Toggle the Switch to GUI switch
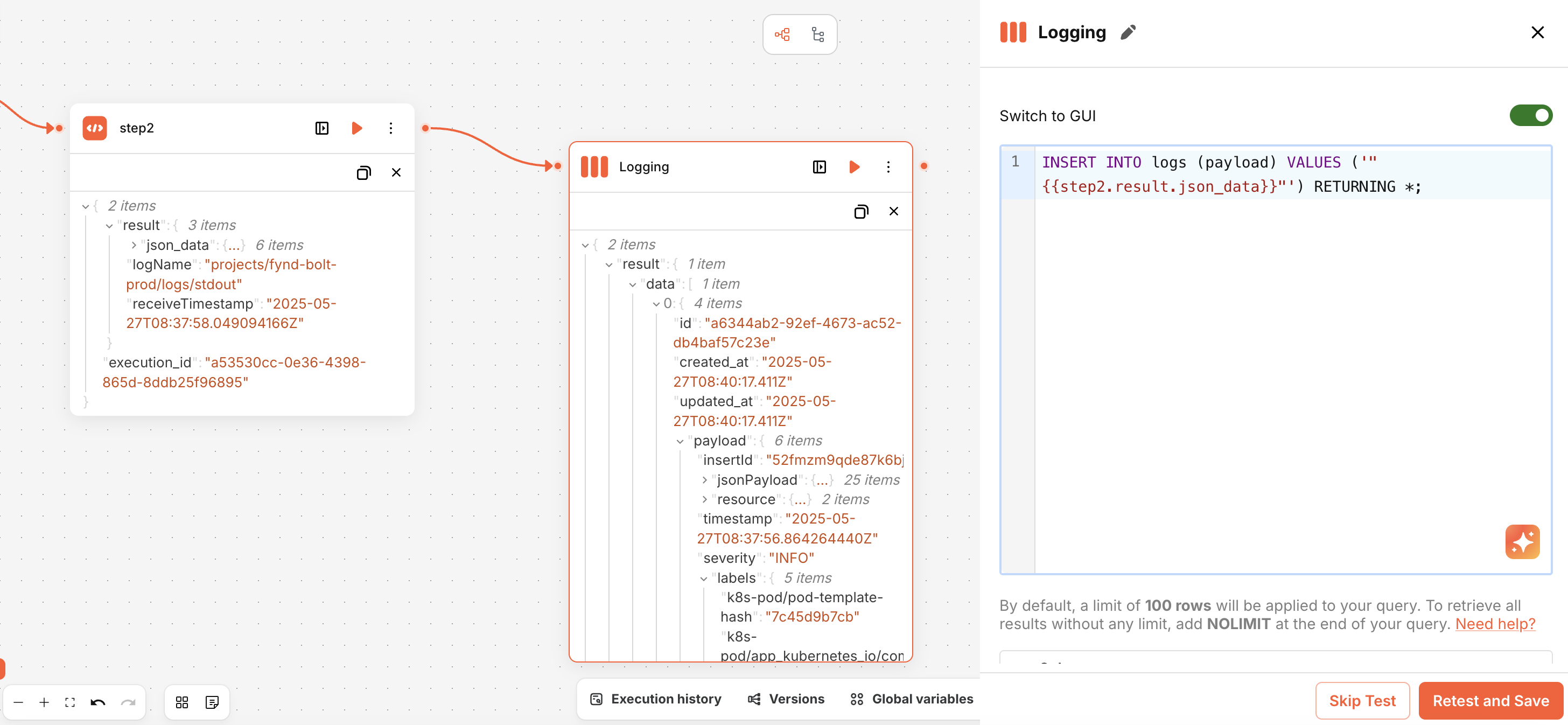The image size is (1568, 725). coord(1530,116)
